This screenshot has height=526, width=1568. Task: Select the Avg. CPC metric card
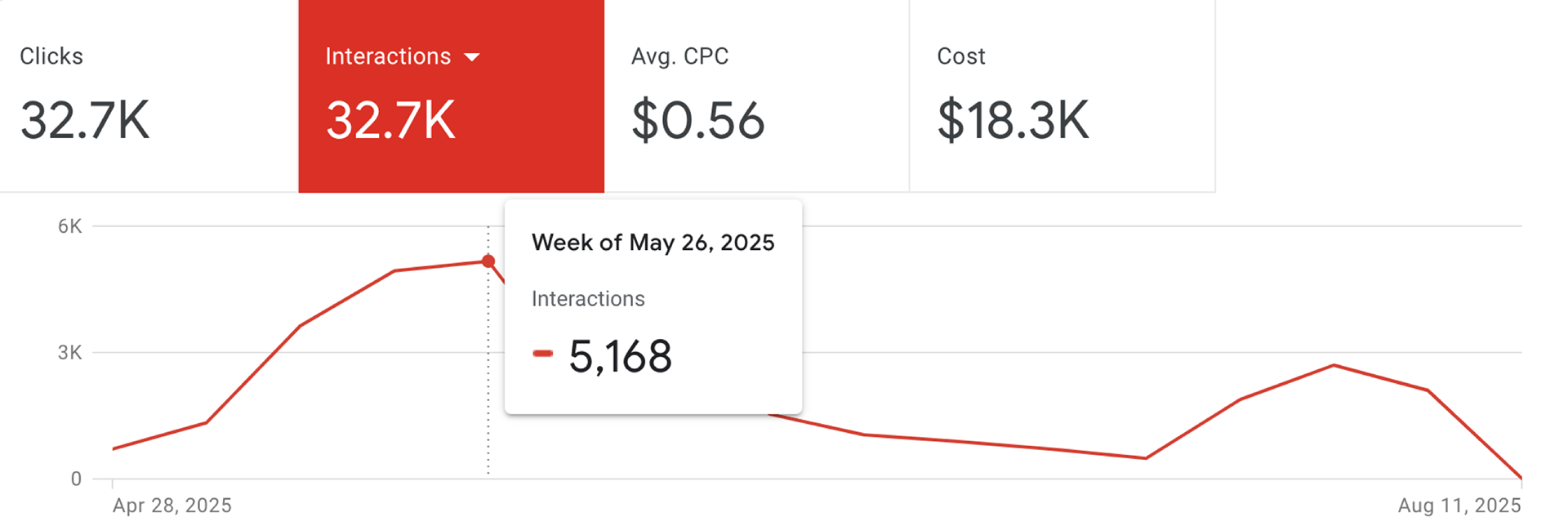tap(756, 96)
